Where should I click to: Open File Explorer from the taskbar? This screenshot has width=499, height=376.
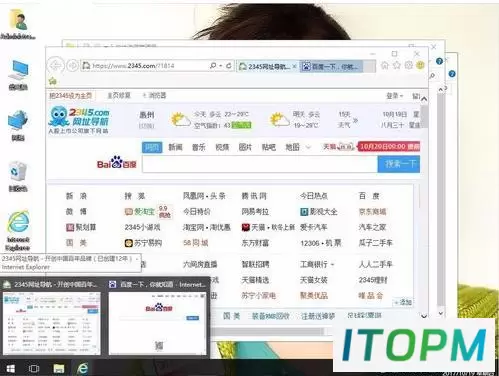click(59, 368)
